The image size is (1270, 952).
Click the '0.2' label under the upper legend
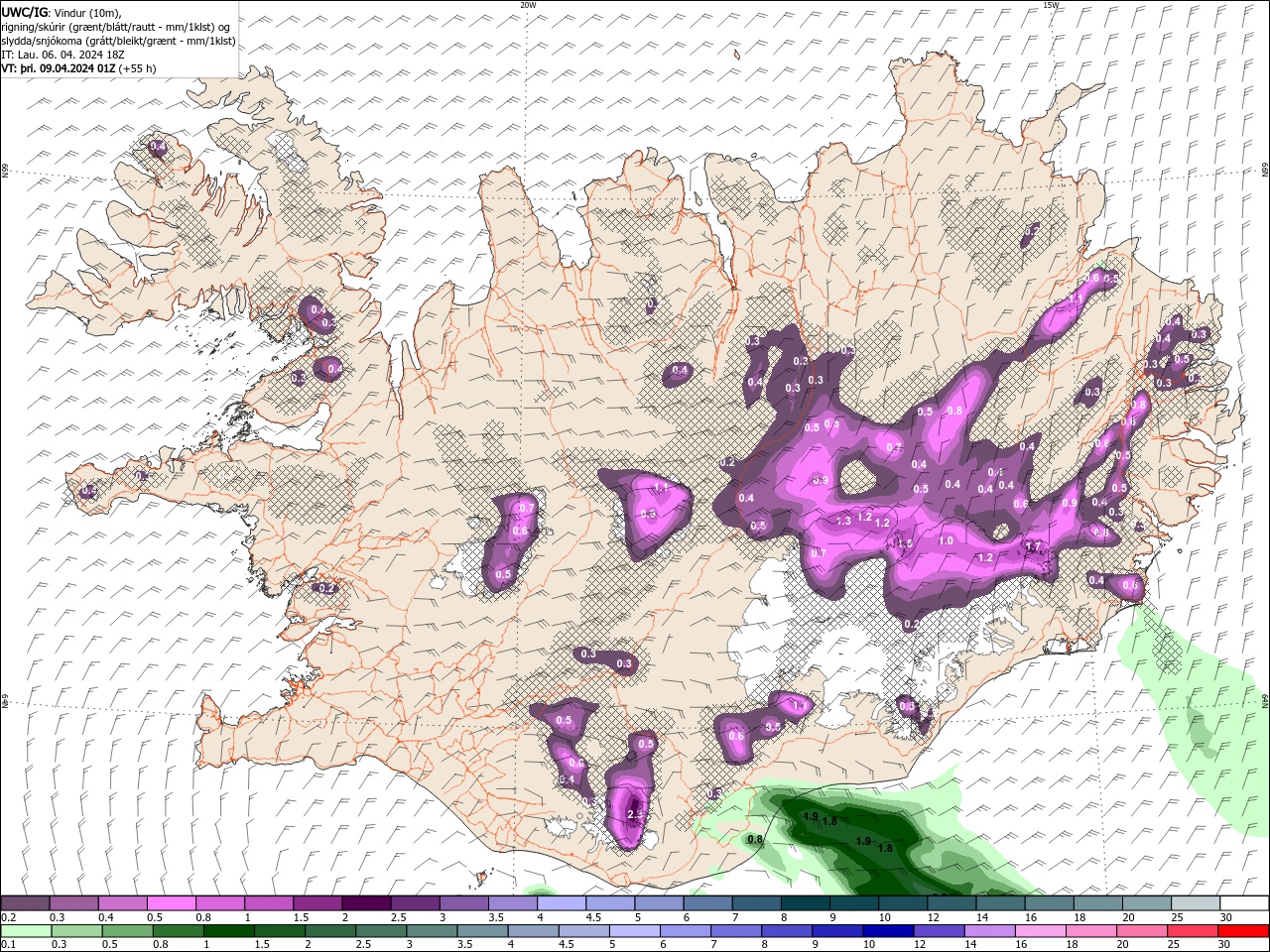[x=9, y=917]
